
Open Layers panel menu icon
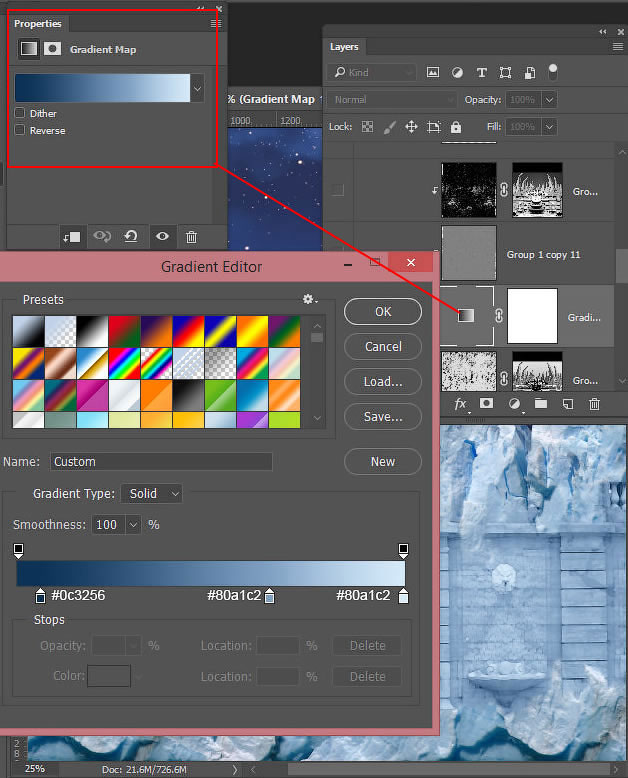coord(618,47)
